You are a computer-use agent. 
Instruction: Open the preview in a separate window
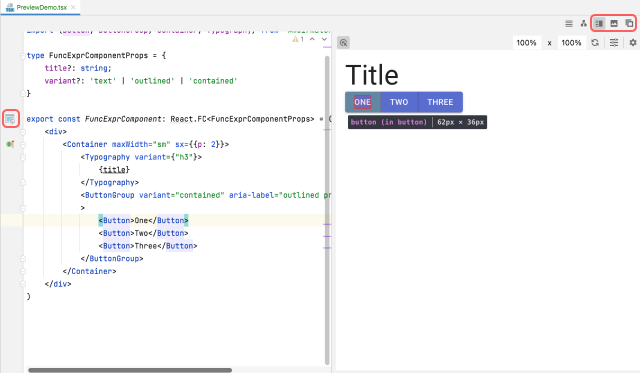629,24
